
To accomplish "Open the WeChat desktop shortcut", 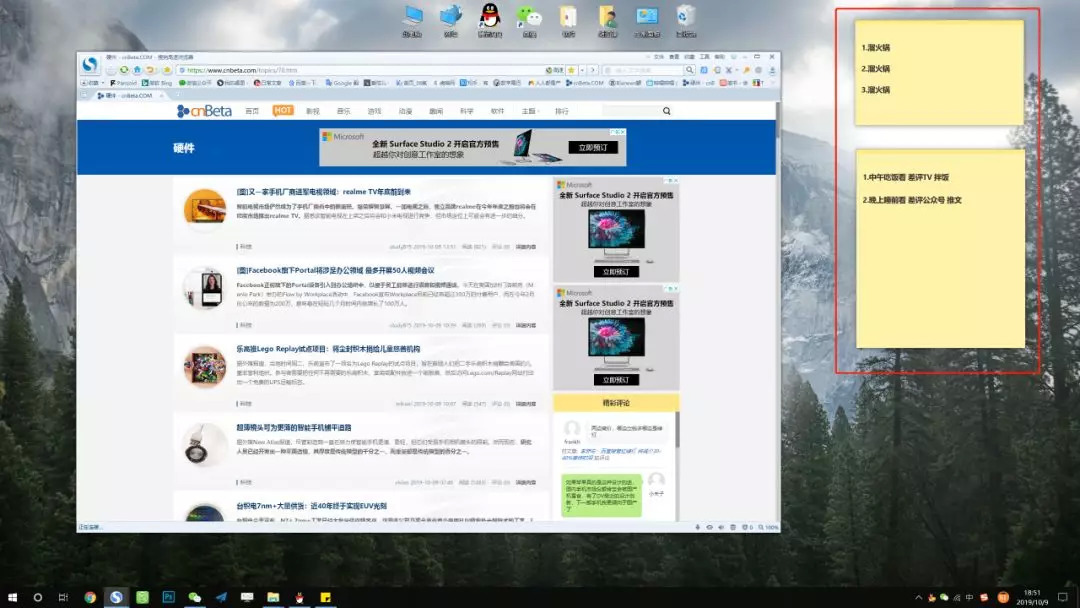I will [528, 16].
